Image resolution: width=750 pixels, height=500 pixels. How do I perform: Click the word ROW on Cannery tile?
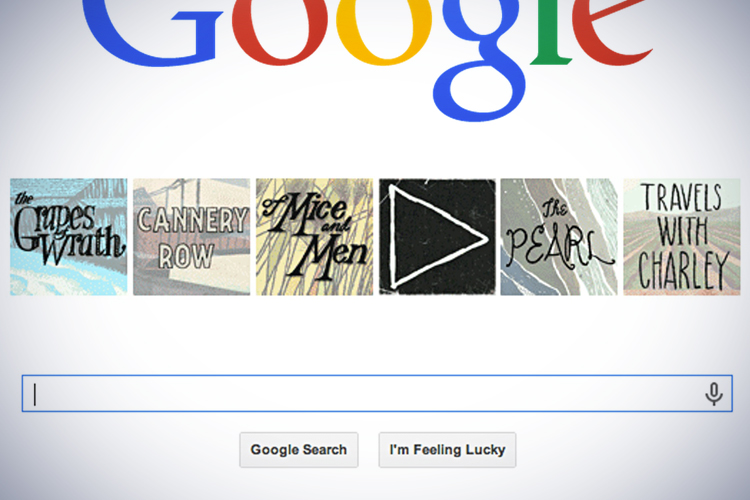click(x=187, y=257)
